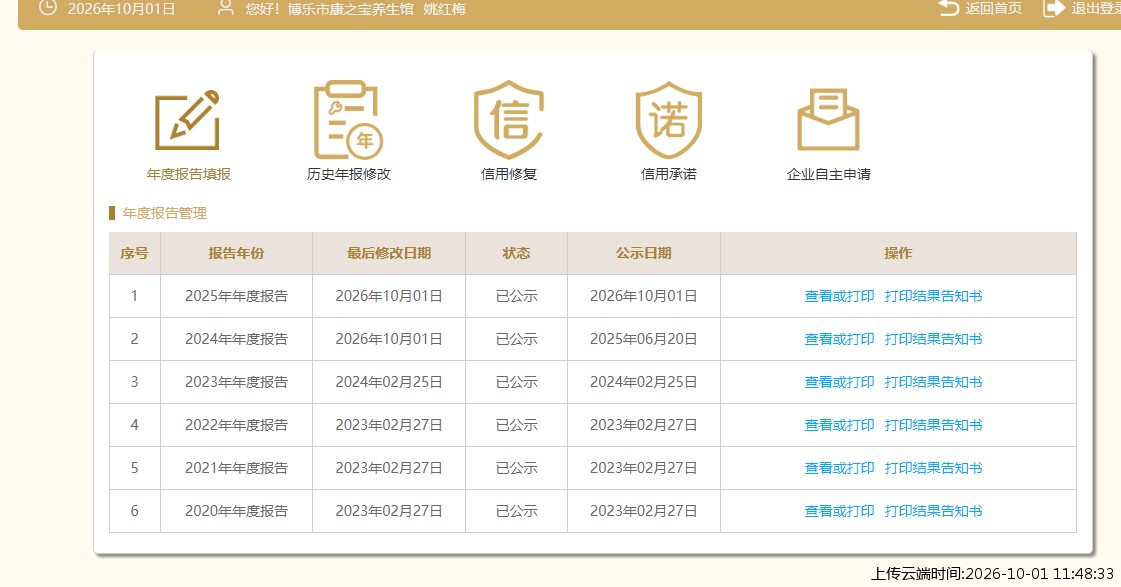This screenshot has width=1121, height=587.
Task: Print result notice for 2024年年度报告
Action: click(934, 339)
